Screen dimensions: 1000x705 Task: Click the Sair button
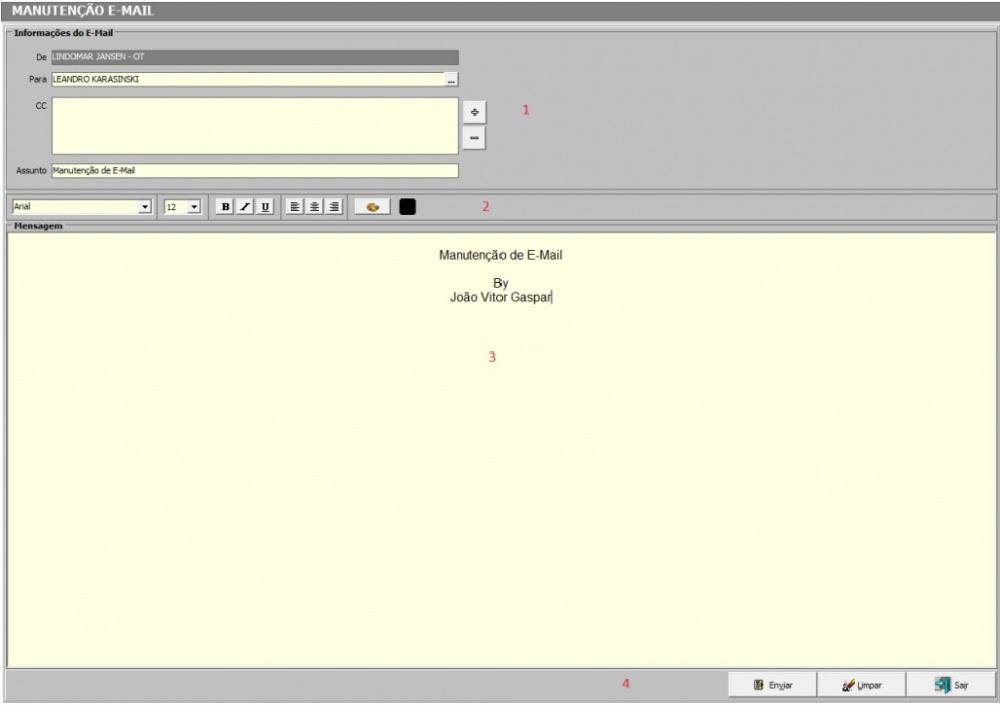(x=951, y=685)
